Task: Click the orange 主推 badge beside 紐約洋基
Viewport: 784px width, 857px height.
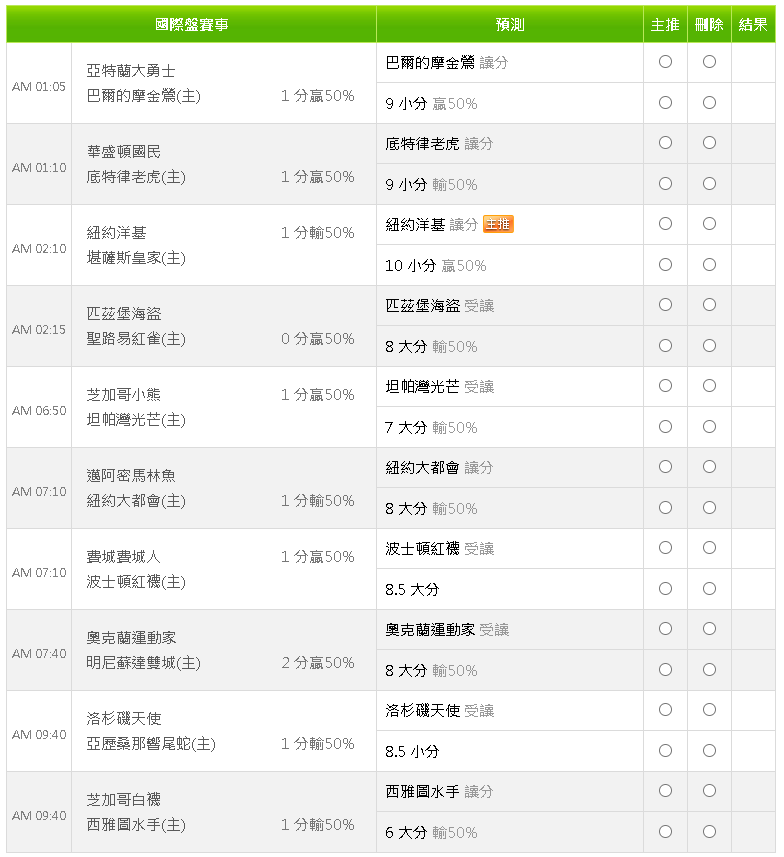Action: click(498, 225)
